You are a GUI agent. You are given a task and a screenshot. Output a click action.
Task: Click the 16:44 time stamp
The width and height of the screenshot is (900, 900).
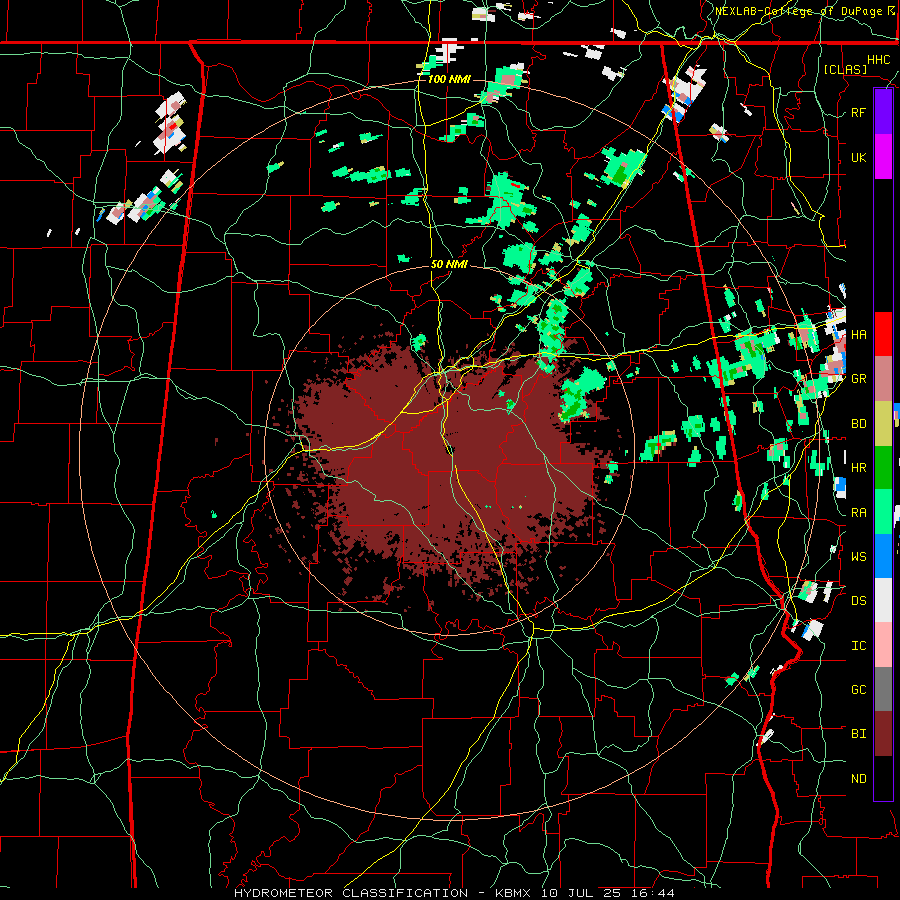[x=654, y=893]
